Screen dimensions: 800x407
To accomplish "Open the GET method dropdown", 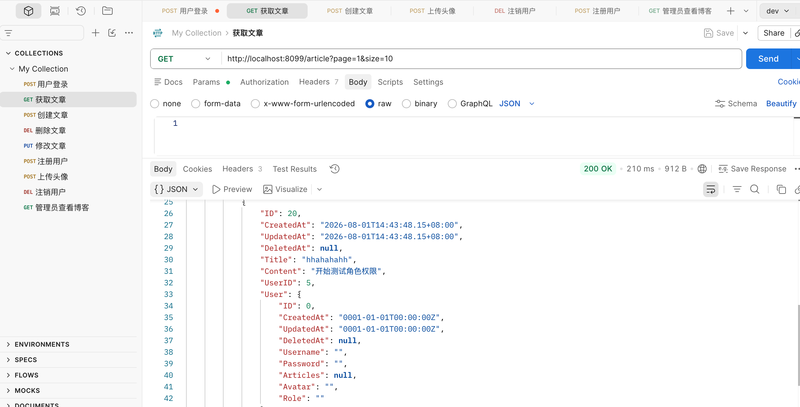I will [186, 59].
